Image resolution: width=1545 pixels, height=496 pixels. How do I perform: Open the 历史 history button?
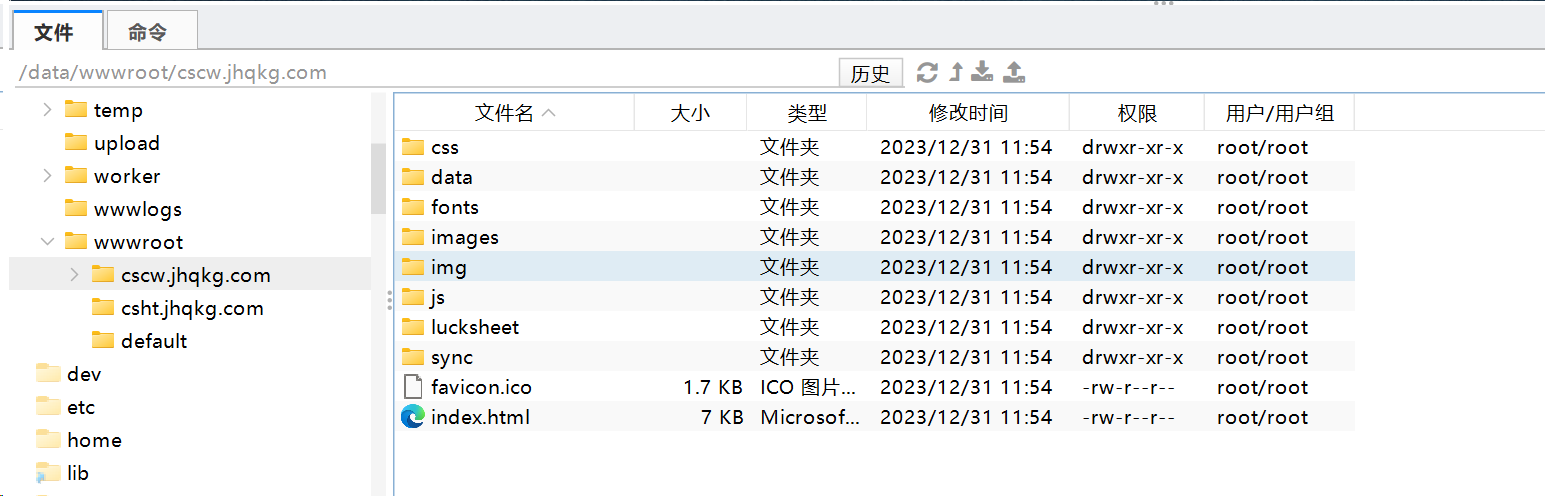(870, 73)
